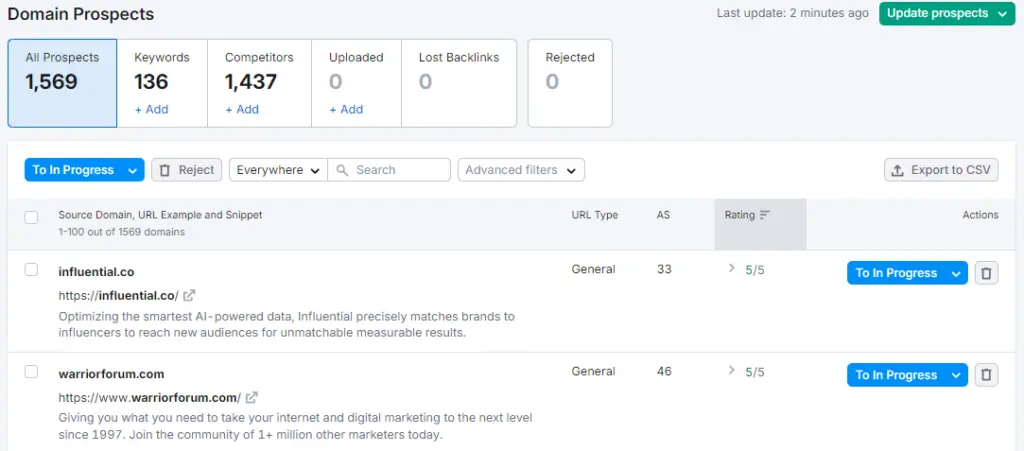
Task: Click Export to CSV button
Action: (941, 170)
